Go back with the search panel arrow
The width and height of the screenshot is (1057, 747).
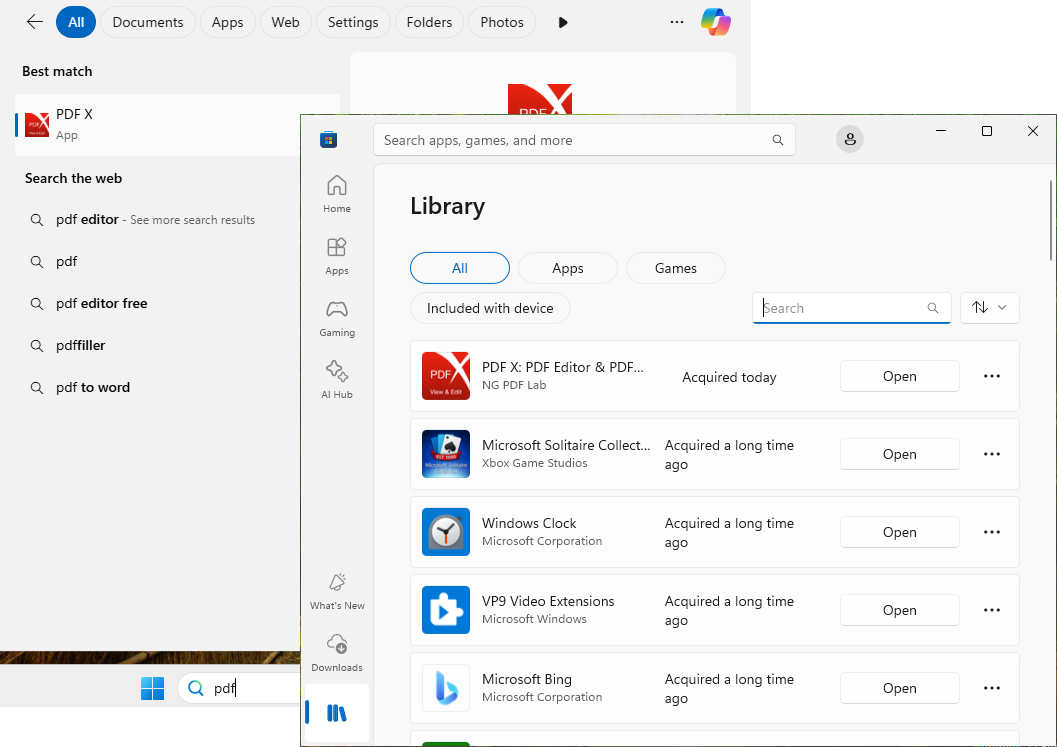[x=34, y=22]
